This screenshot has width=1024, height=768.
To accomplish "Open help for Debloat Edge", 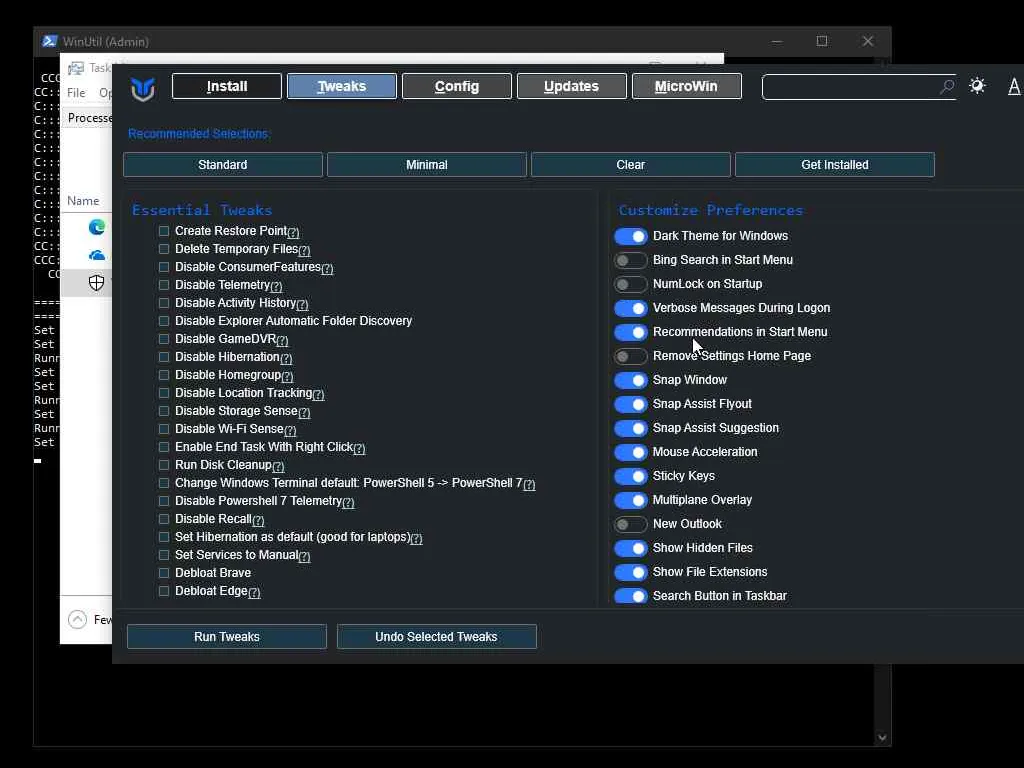I will pyautogui.click(x=254, y=593).
